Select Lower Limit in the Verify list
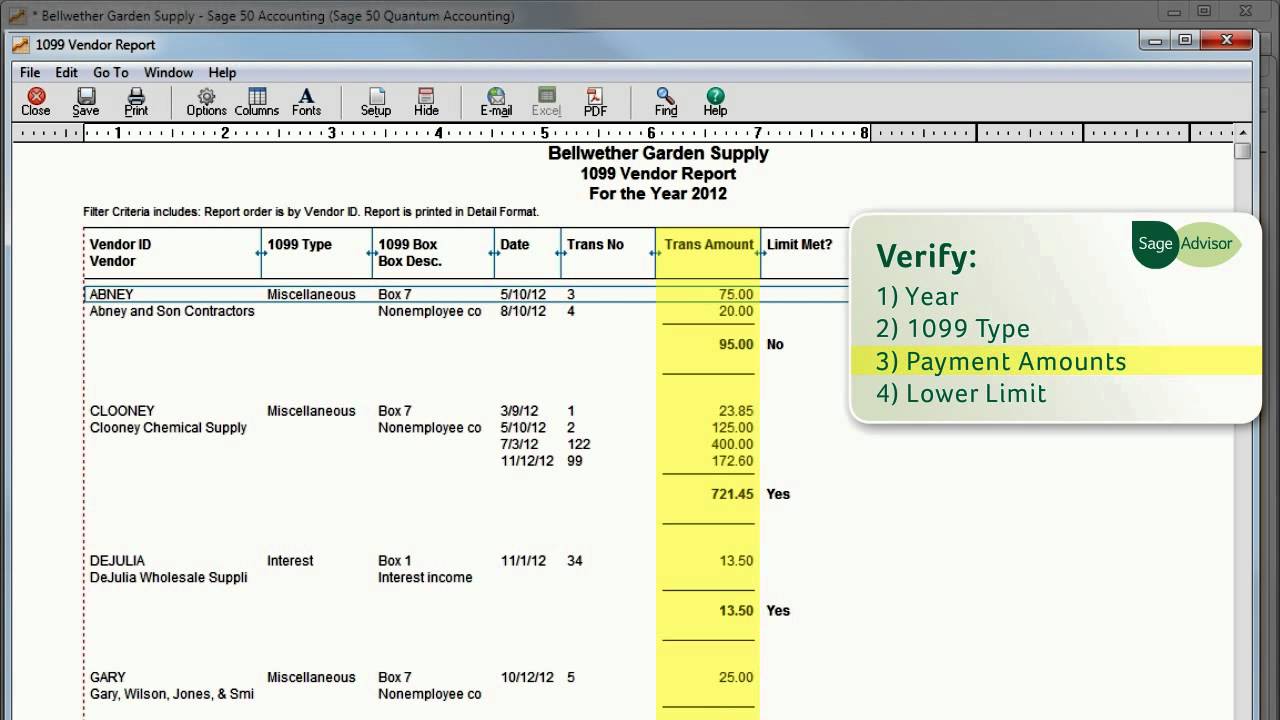Screen dimensions: 1280x720 click(x=961, y=393)
